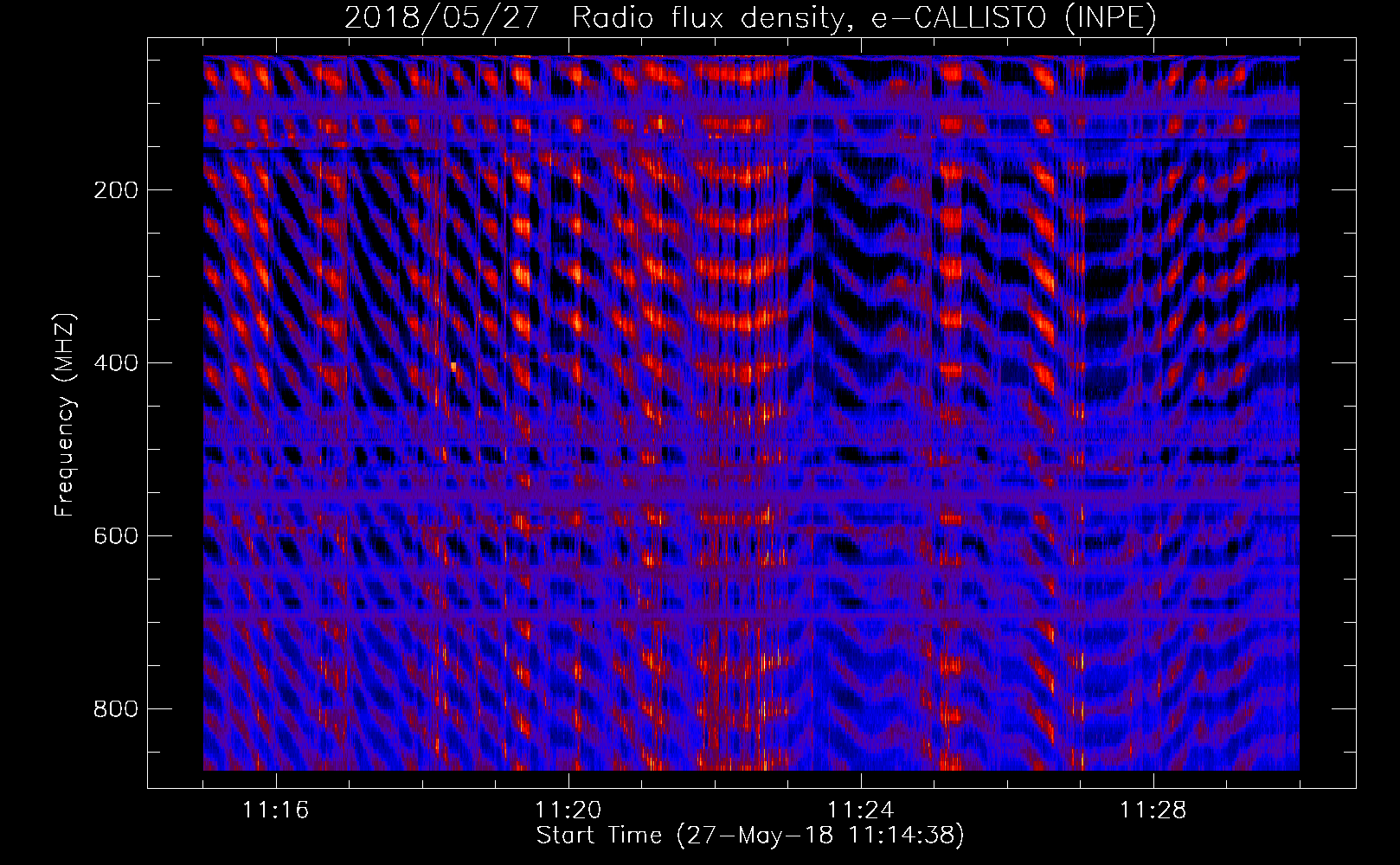The width and height of the screenshot is (1400, 865).
Task: Click the 200 frequency tick label
Action: [116, 190]
